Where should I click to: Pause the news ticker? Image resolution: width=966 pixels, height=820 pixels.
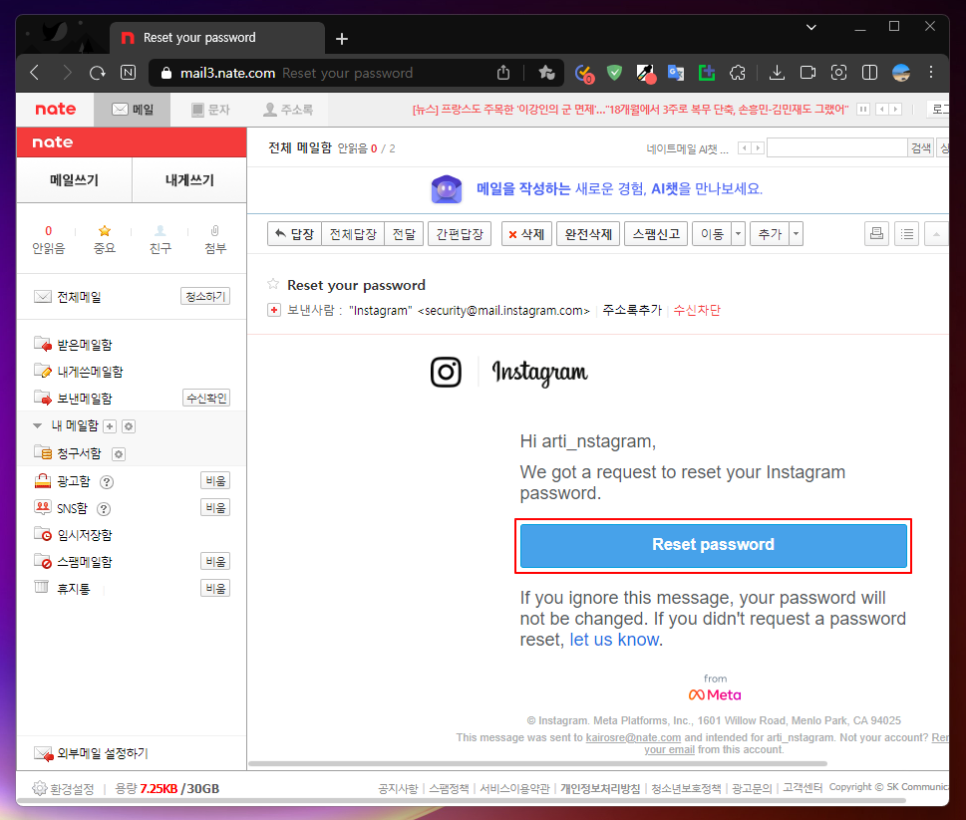863,109
